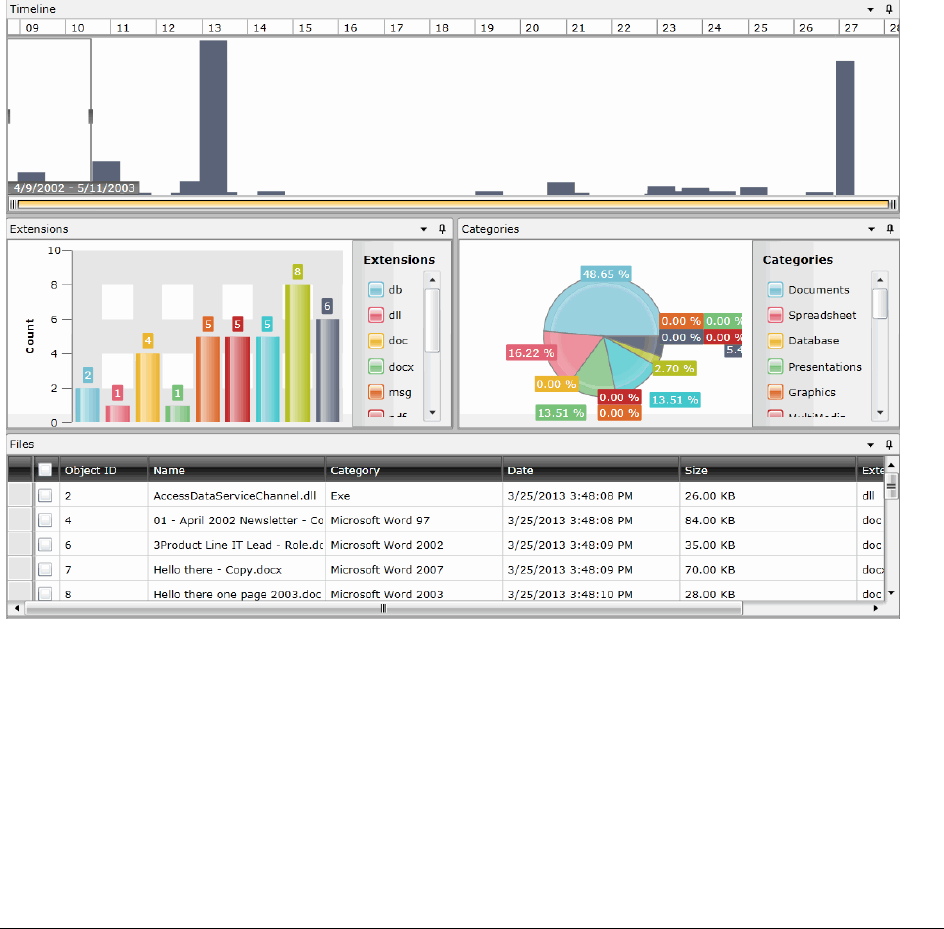This screenshot has height=929, width=944.
Task: Check the box for Hello there one page 2003.doc
Action: click(45, 594)
